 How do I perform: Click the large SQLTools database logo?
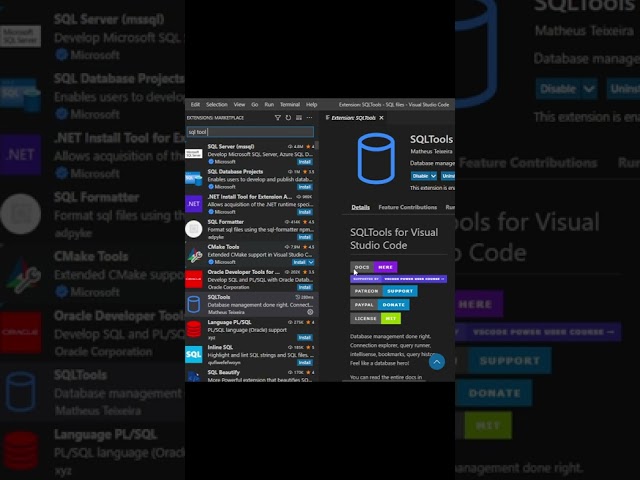[x=376, y=159]
